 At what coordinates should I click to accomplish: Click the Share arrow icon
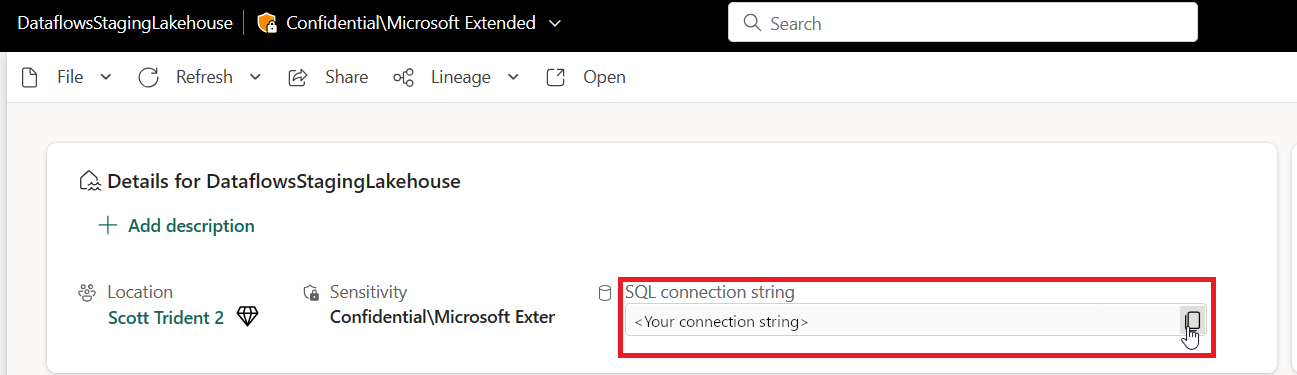coord(298,77)
